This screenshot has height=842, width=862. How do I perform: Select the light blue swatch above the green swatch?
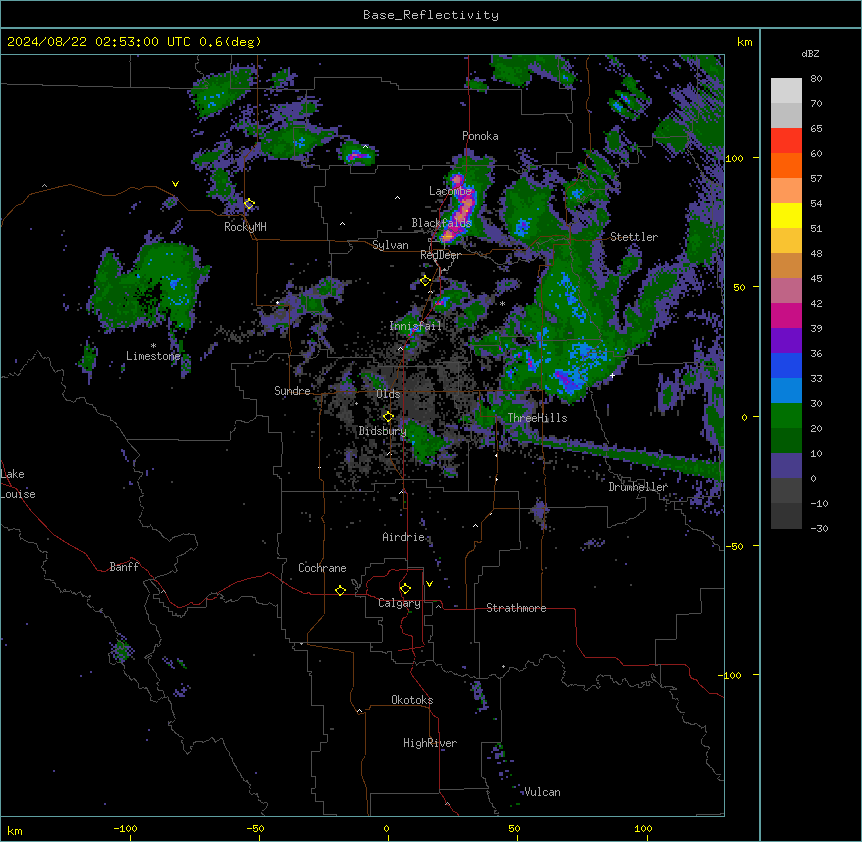[786, 390]
